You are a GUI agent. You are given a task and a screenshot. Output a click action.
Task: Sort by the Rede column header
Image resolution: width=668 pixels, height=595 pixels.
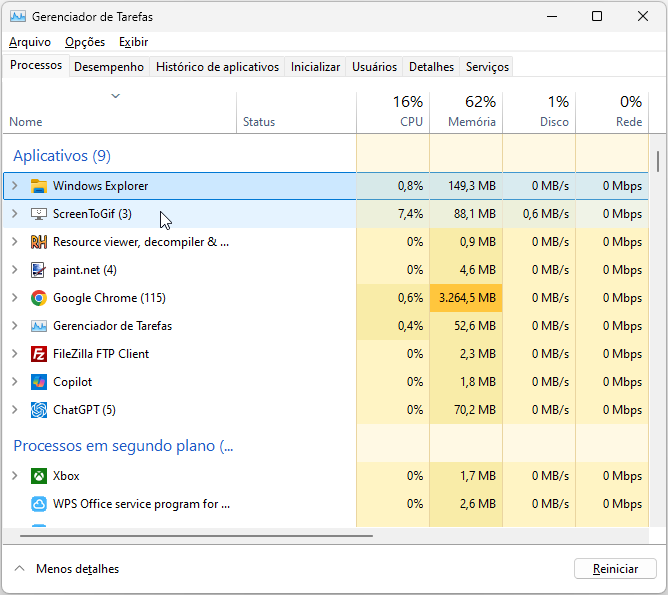click(612, 113)
